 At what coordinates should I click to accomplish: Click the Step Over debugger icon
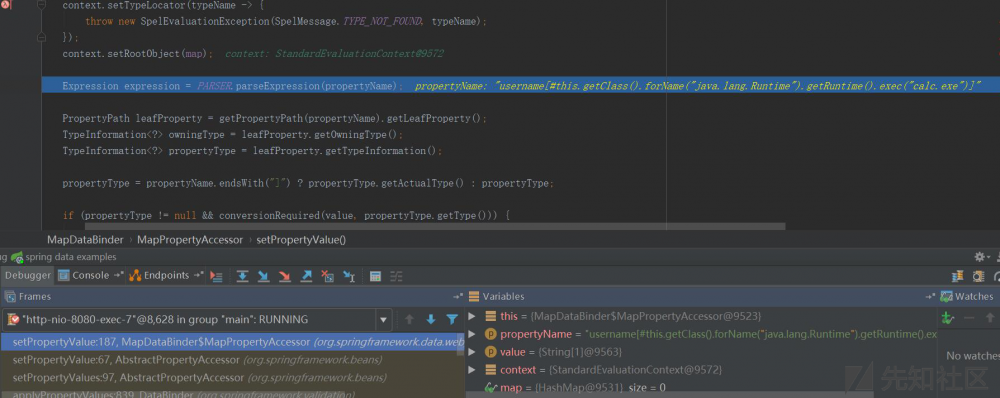click(x=242, y=276)
